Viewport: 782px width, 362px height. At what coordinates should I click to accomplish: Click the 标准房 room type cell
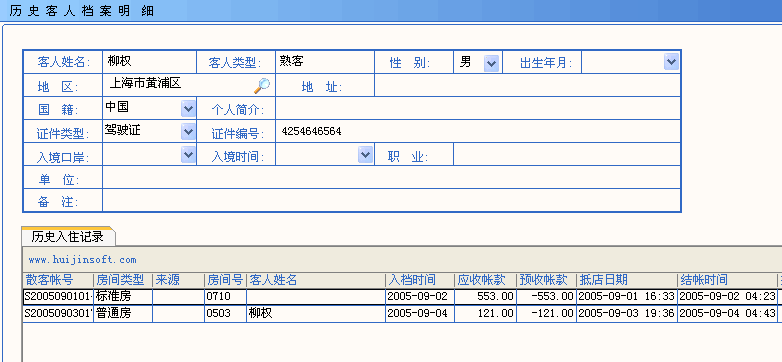[123, 297]
